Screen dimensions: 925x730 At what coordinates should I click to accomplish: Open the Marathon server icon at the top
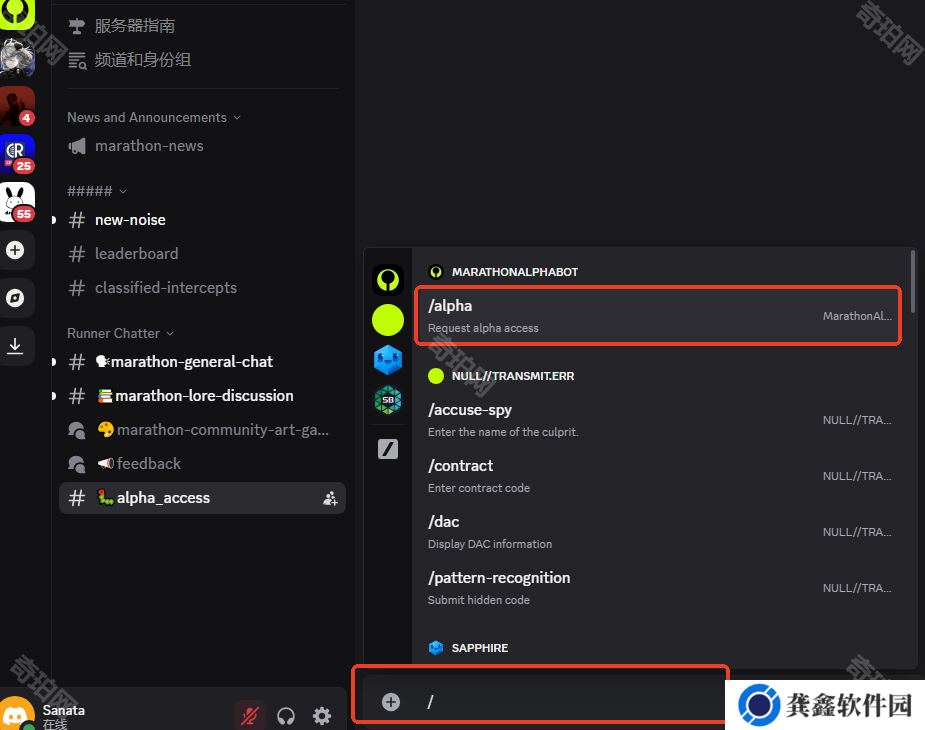coord(17,12)
